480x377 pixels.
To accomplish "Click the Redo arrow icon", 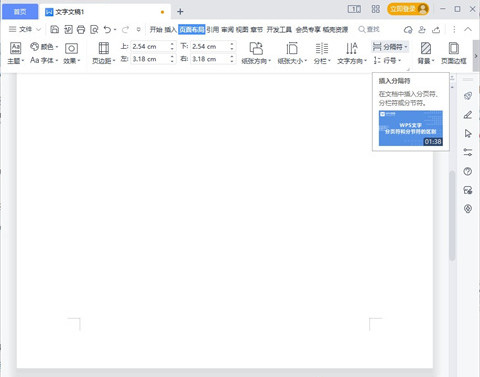I will pos(125,30).
